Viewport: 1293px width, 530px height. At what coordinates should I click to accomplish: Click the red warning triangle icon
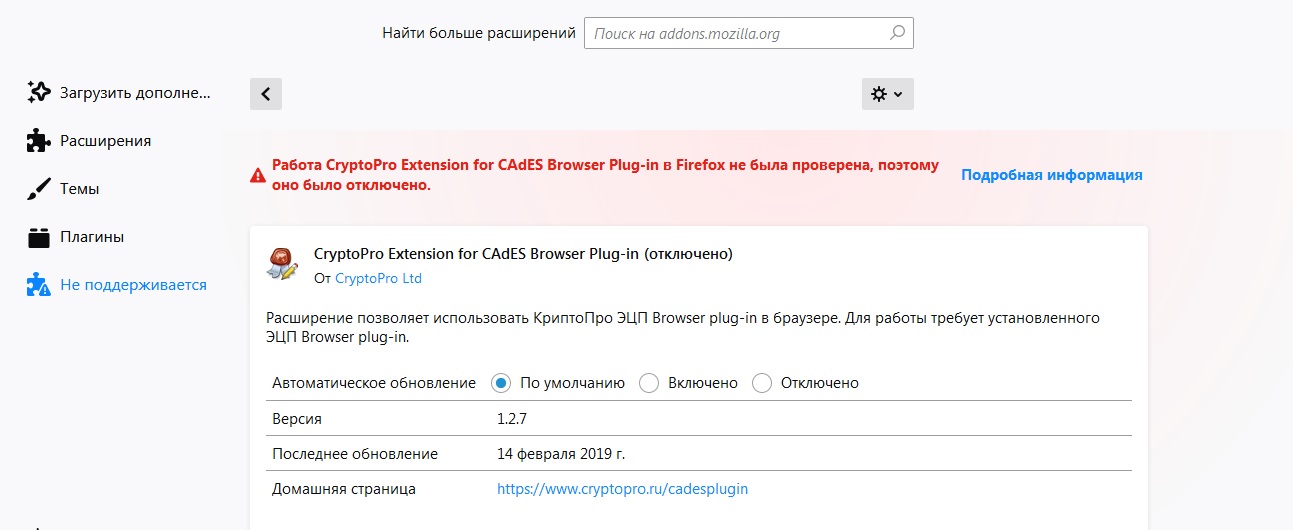[x=258, y=175]
